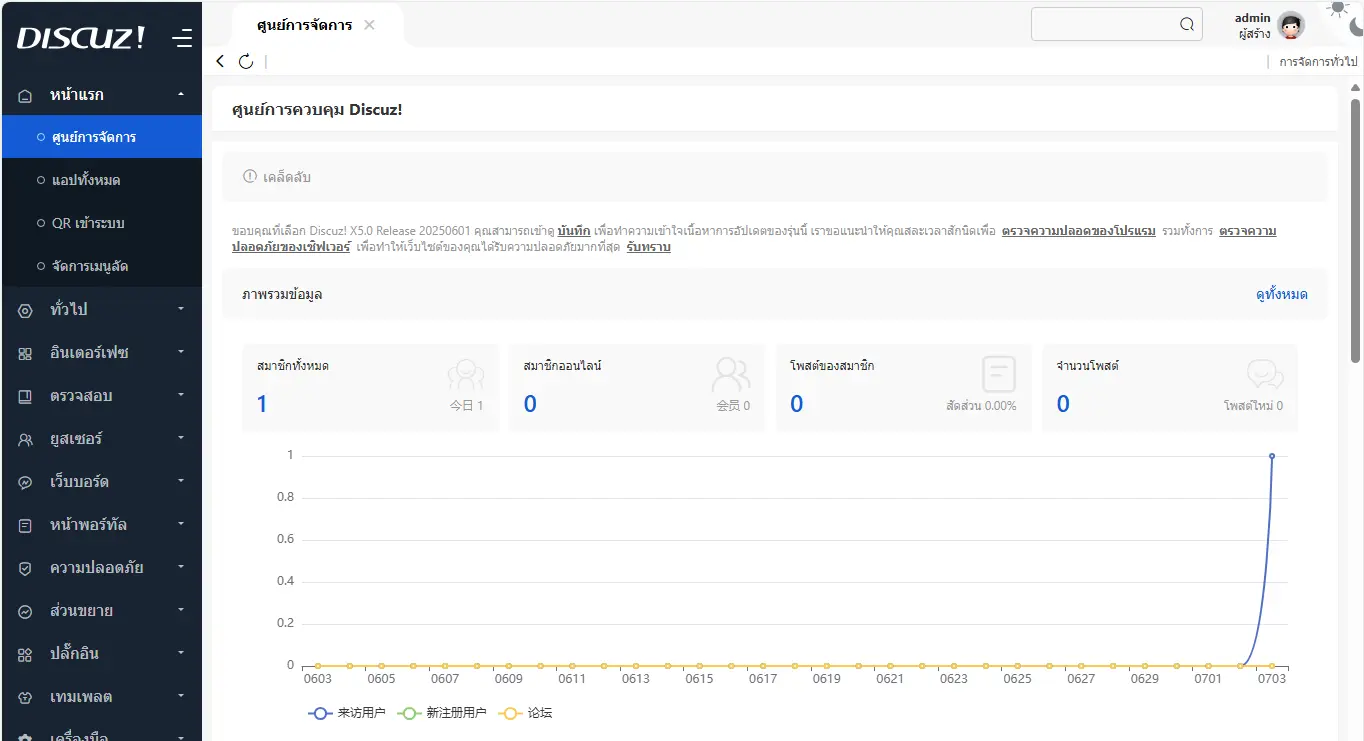1364x741 pixels.
Task: Expand the ยูสเซอร์ menu section
Action: pos(181,438)
